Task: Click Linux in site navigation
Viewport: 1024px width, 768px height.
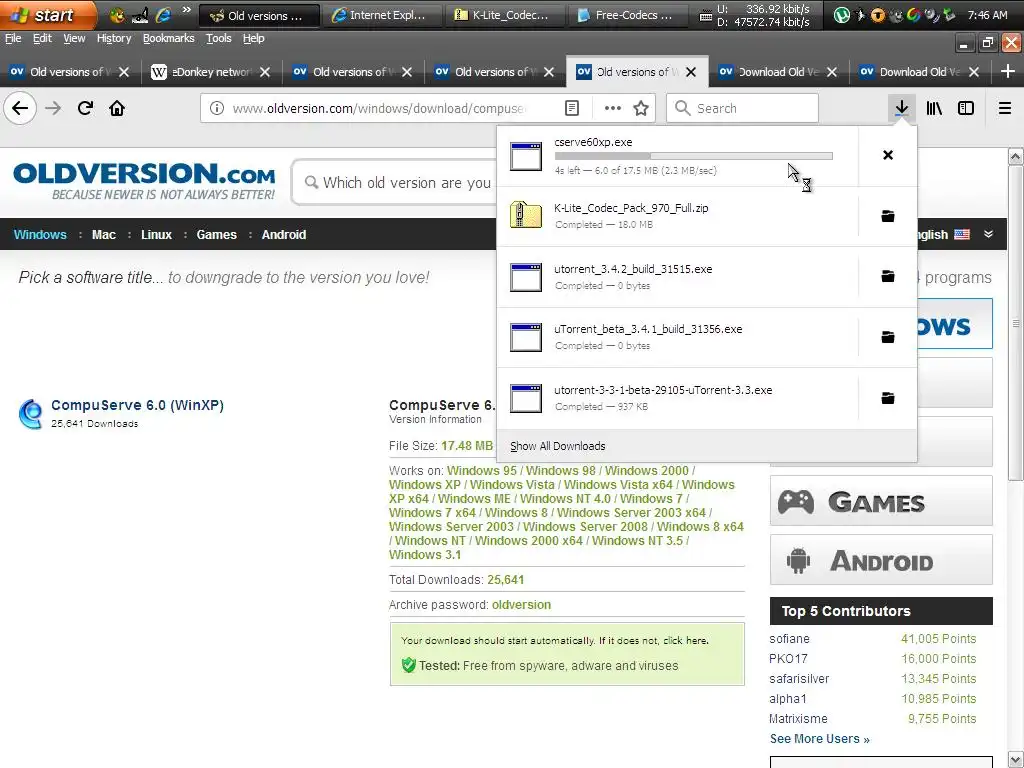Action: [x=156, y=234]
